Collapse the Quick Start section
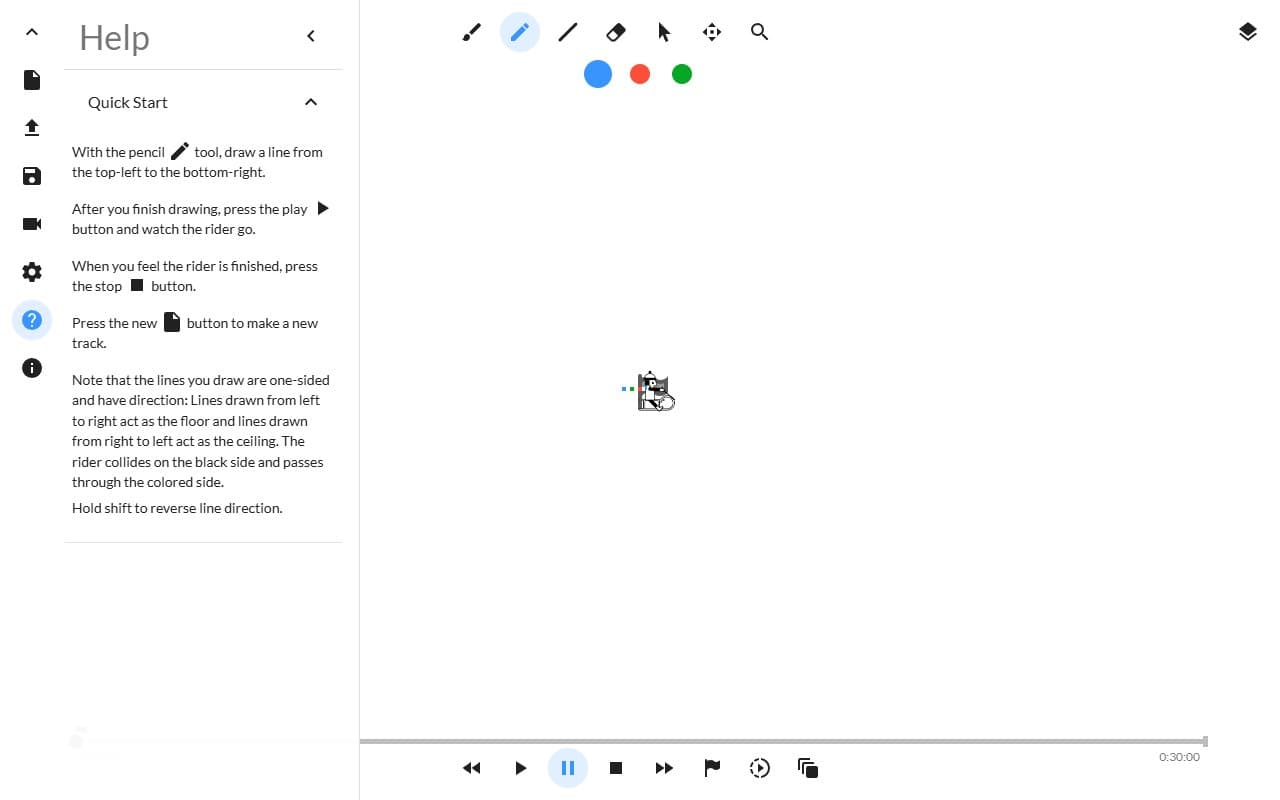 point(311,102)
